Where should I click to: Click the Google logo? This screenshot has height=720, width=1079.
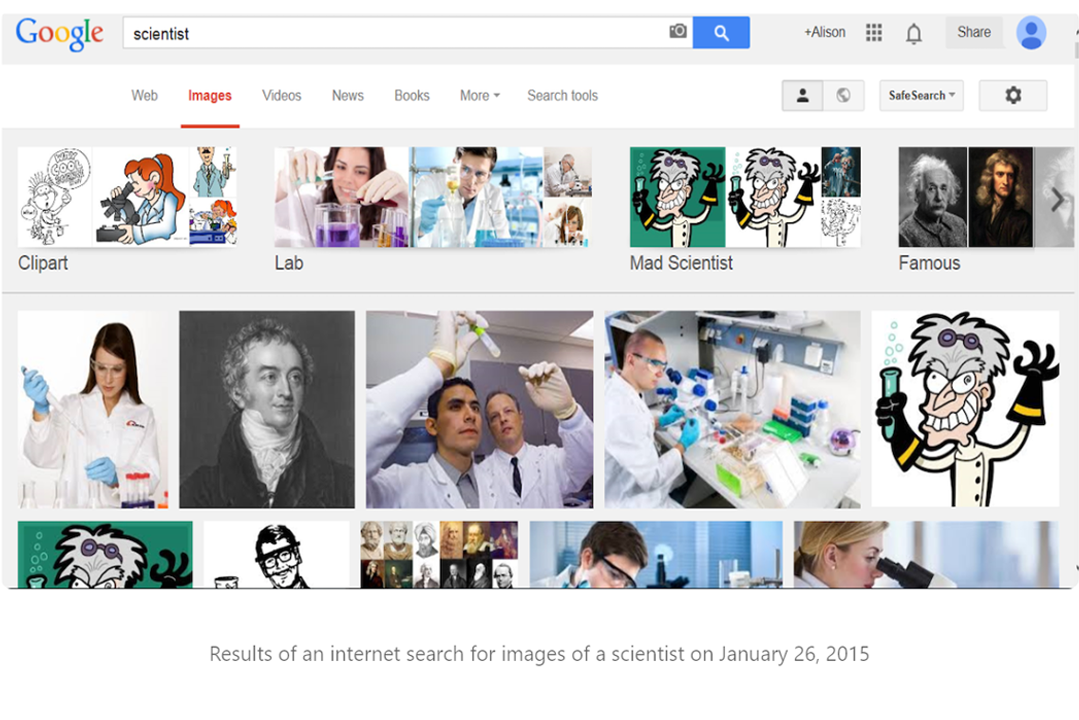point(60,34)
